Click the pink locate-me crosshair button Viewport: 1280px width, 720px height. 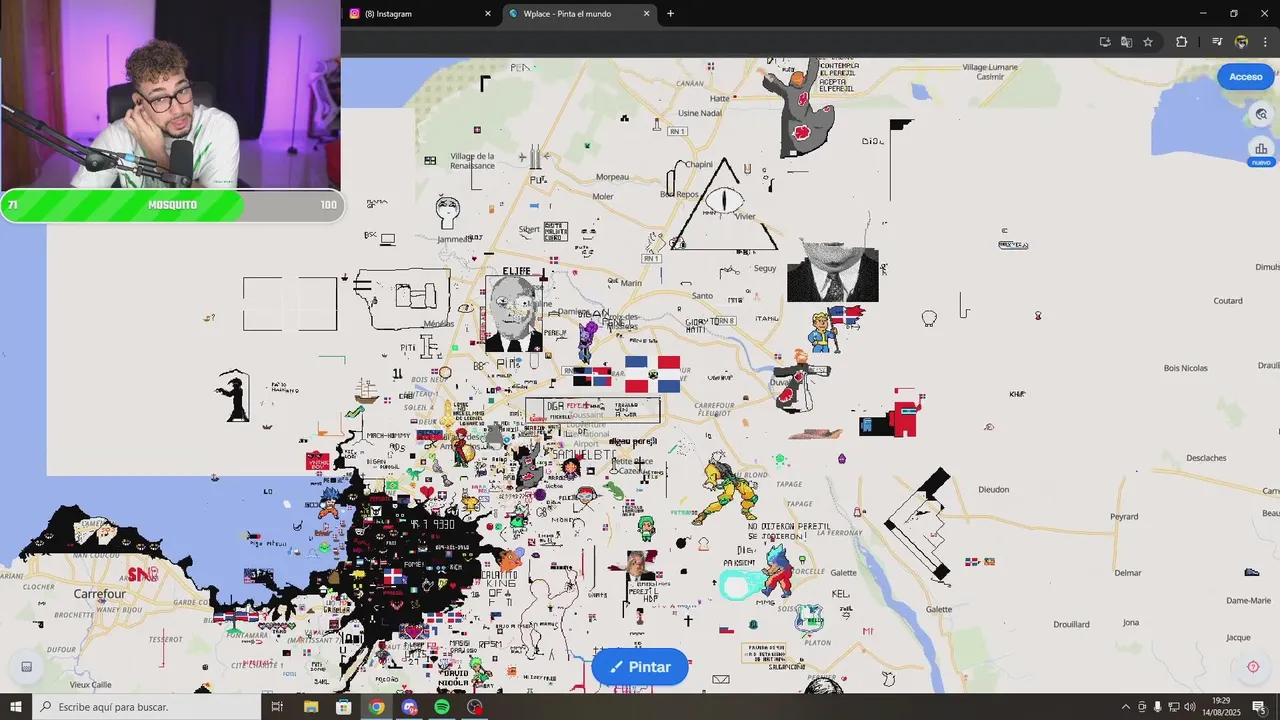click(1253, 667)
